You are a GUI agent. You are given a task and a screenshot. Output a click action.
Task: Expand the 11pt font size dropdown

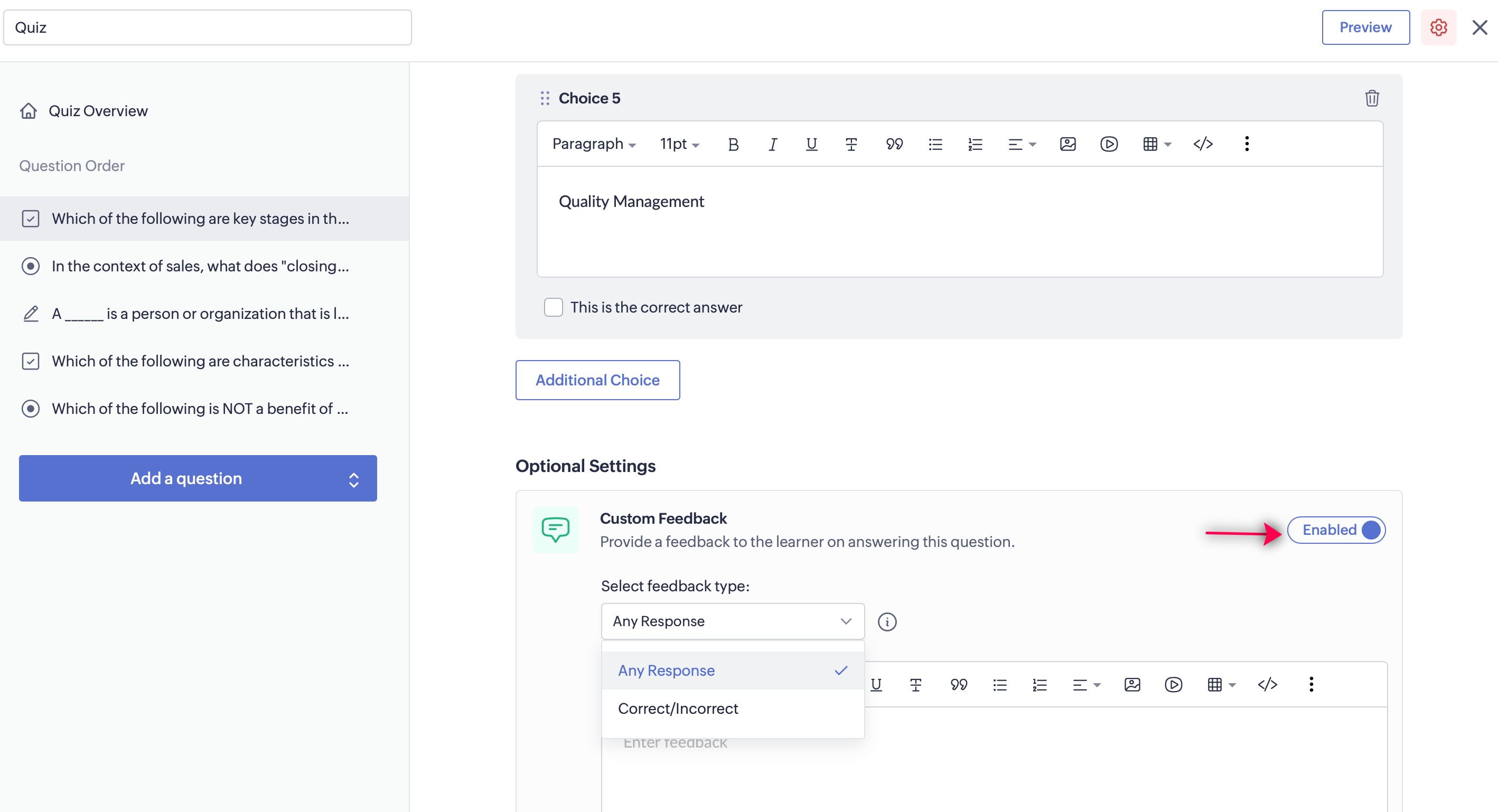coord(679,144)
